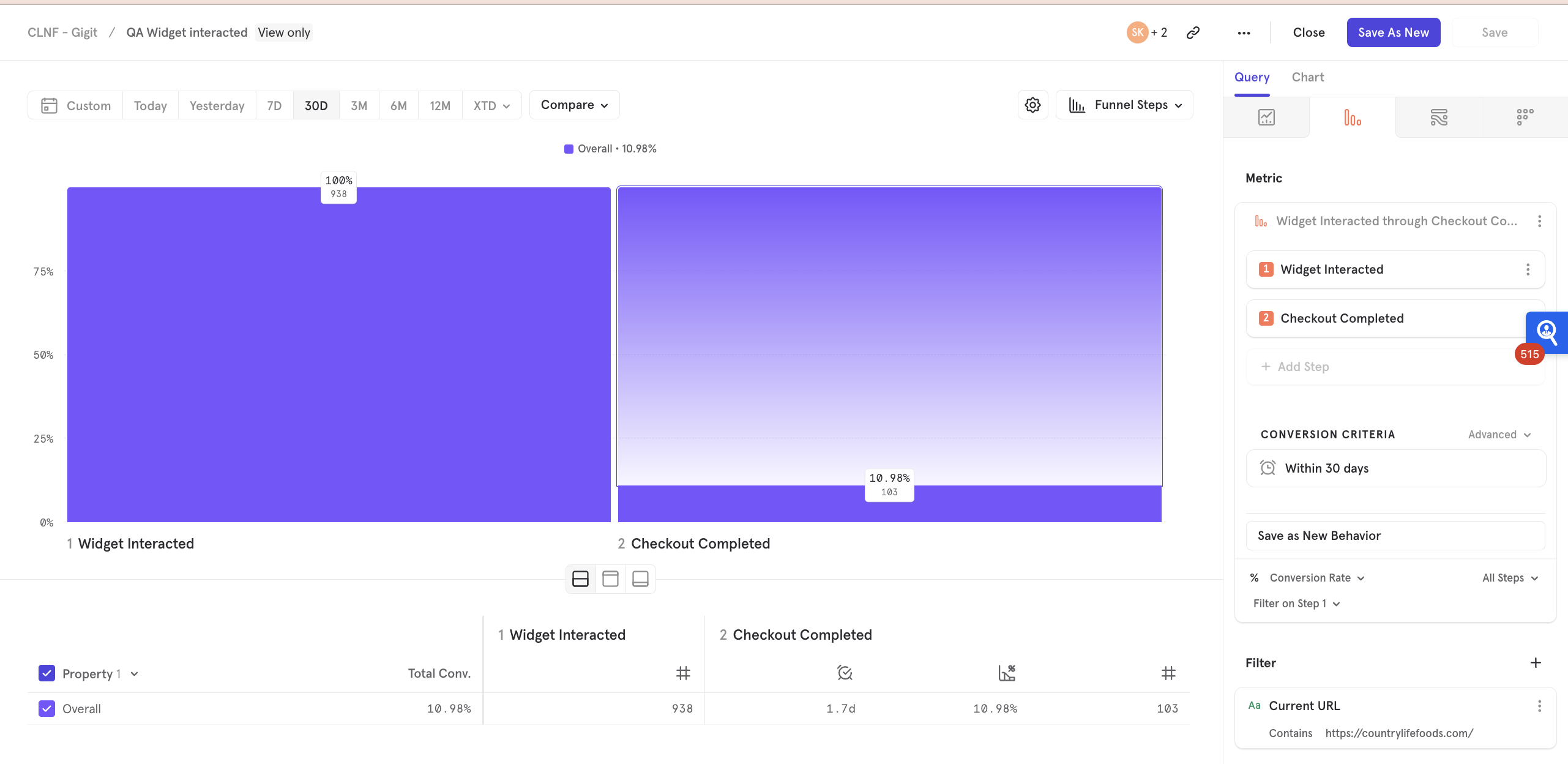Viewport: 1568px width, 764px height.
Task: Click Save as New Behavior
Action: (x=1395, y=536)
